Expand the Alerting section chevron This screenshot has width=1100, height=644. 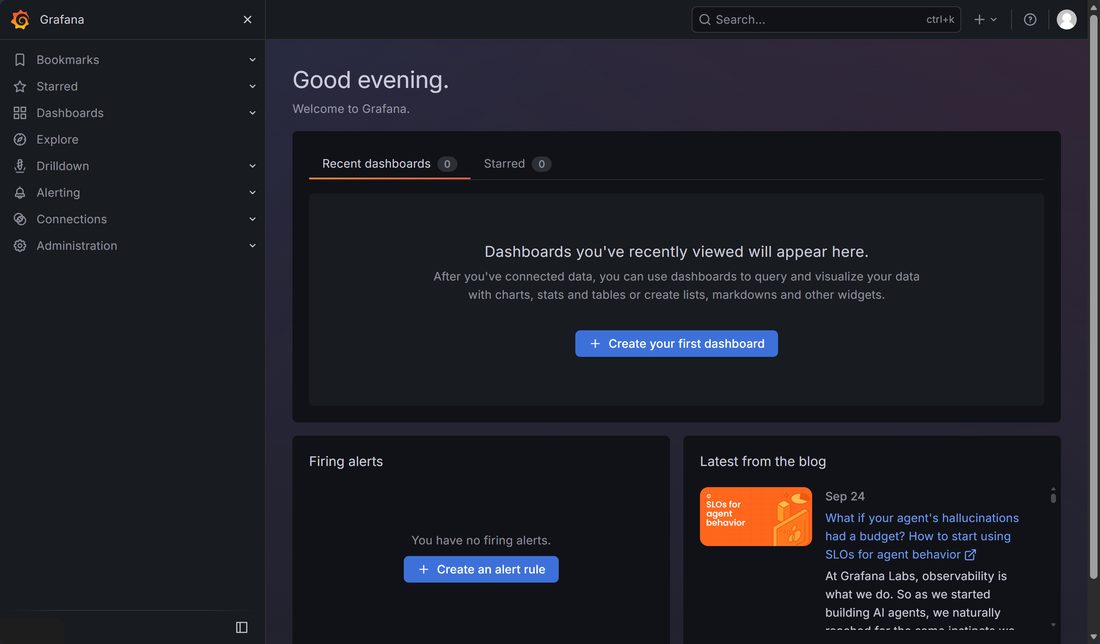pyautogui.click(x=253, y=193)
